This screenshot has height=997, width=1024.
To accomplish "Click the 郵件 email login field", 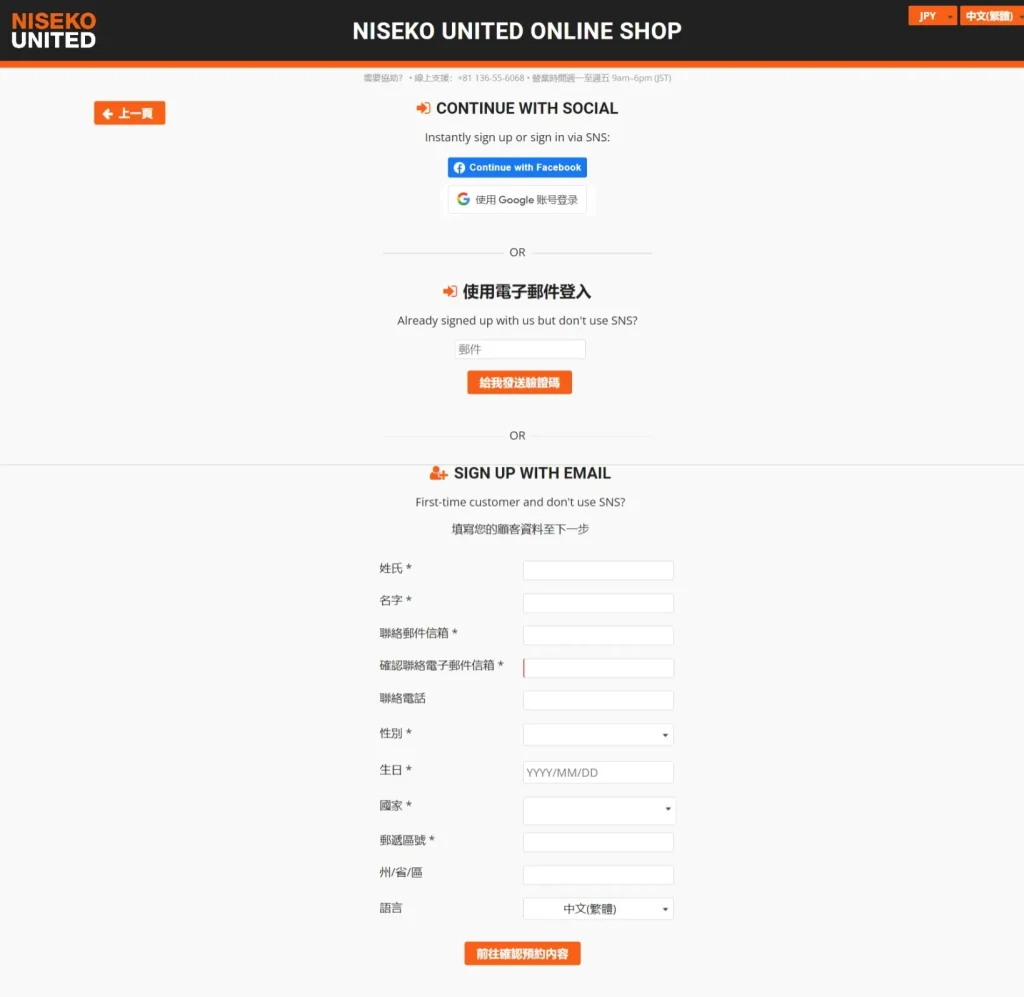I will pos(520,349).
